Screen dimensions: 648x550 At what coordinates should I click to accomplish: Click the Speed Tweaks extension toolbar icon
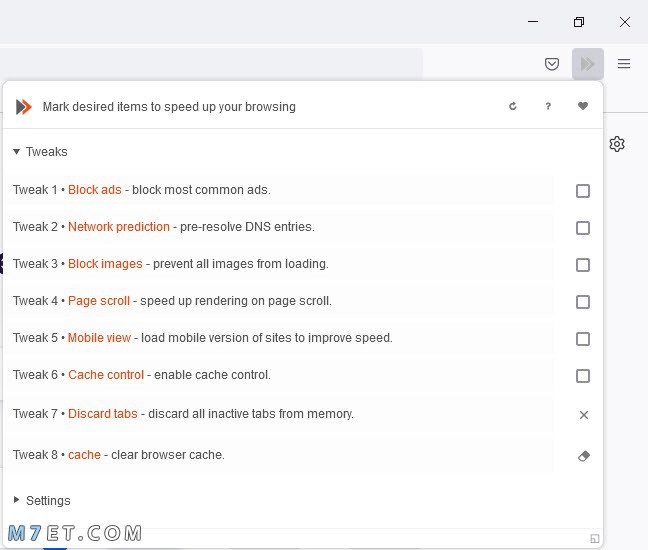(588, 64)
